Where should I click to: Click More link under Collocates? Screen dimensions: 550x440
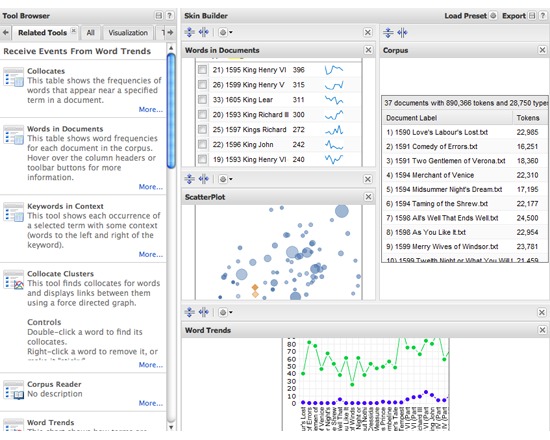click(150, 109)
